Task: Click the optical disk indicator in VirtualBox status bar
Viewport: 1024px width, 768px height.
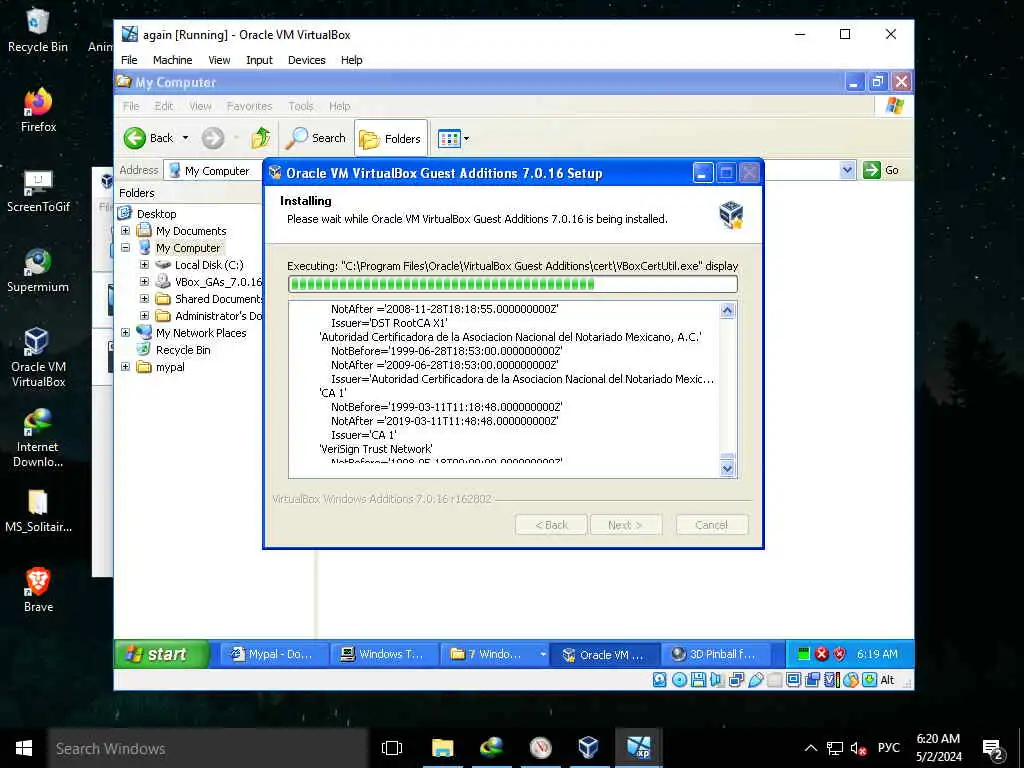Action: 679,680
